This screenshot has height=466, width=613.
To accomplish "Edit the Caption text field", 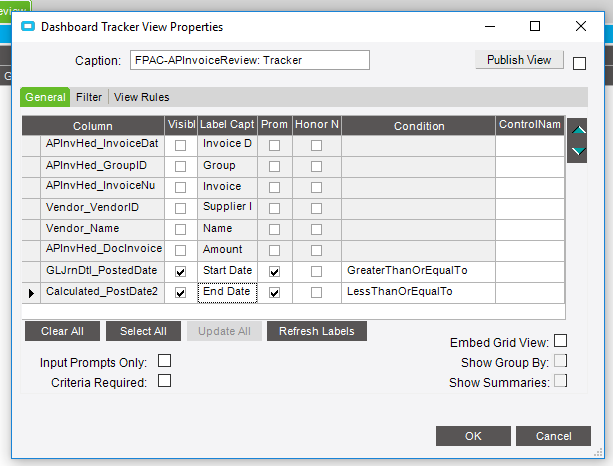I will pyautogui.click(x=249, y=60).
